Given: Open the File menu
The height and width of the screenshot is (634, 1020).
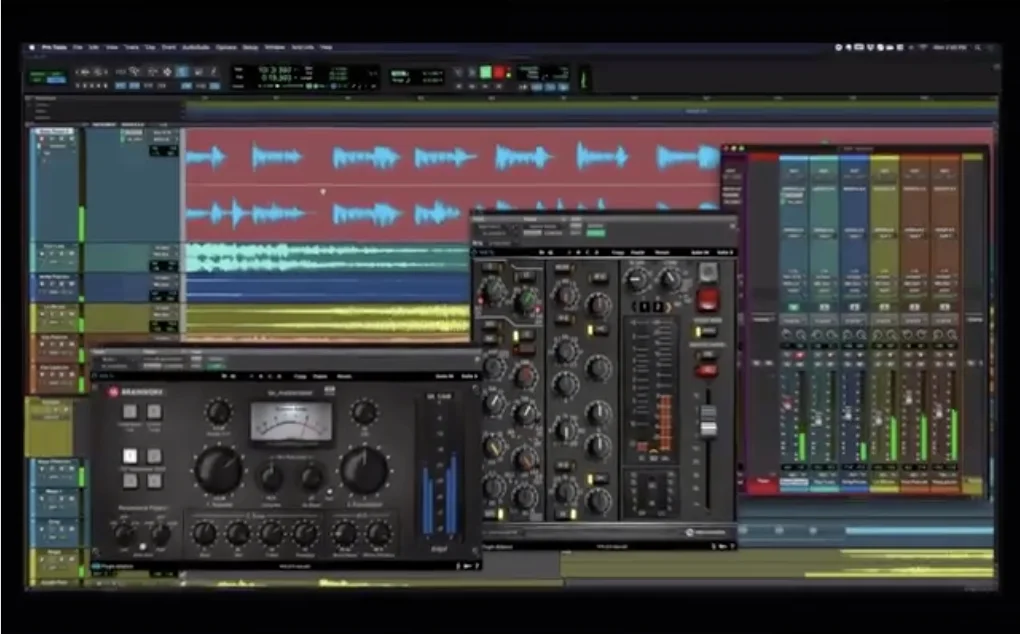Looking at the screenshot, I should pos(77,47).
